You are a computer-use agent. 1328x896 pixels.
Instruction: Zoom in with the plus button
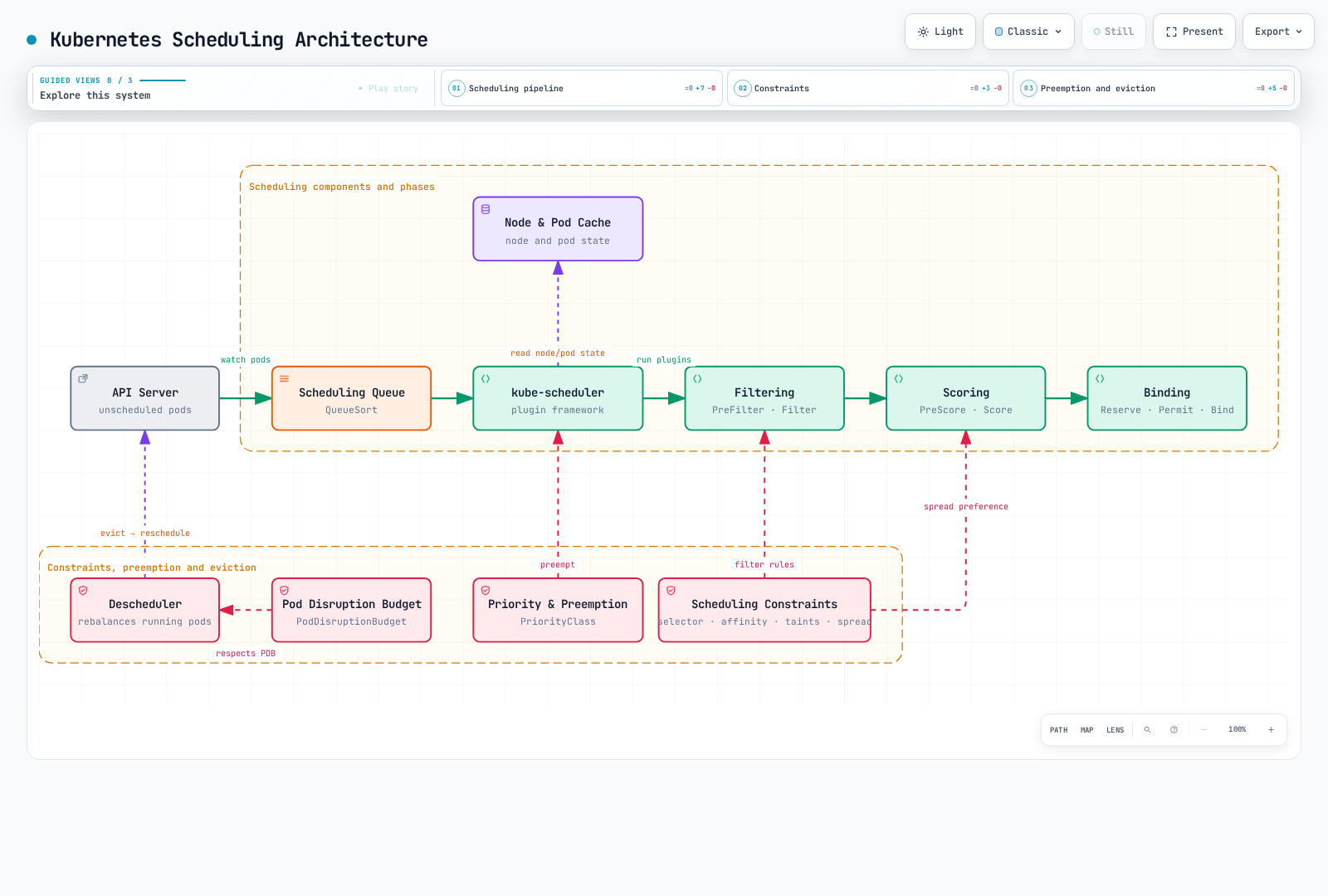coord(1271,730)
